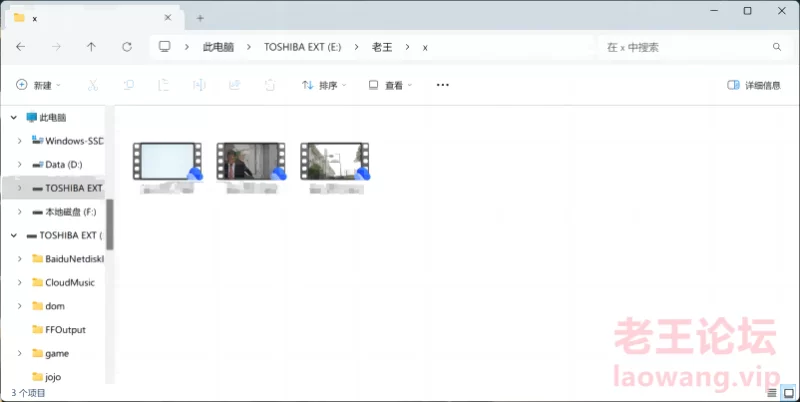This screenshot has width=800, height=402.
Task: Click the Up directory arrow
Action: click(x=91, y=47)
